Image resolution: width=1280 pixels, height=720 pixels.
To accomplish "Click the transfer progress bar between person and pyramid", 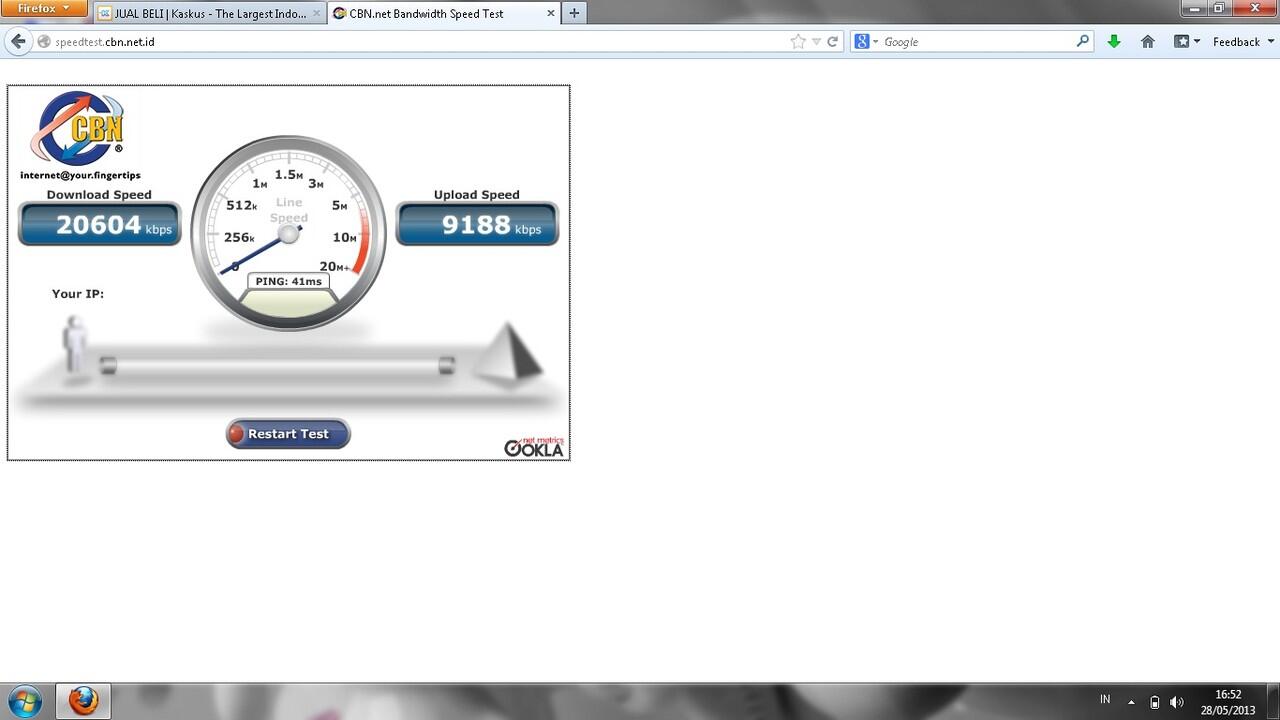I will (x=277, y=366).
